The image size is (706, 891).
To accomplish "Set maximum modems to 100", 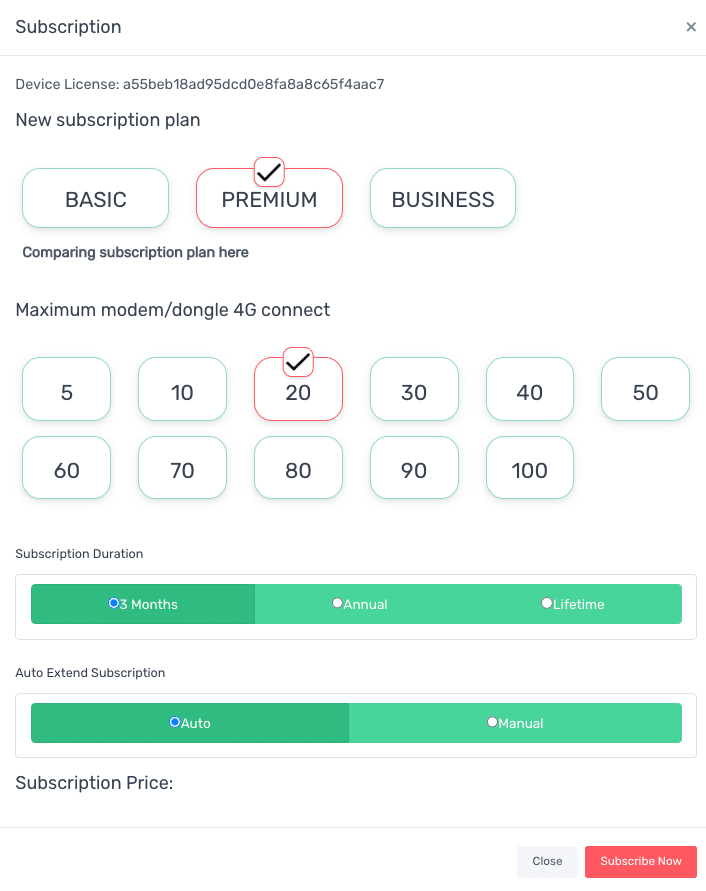I will [529, 469].
